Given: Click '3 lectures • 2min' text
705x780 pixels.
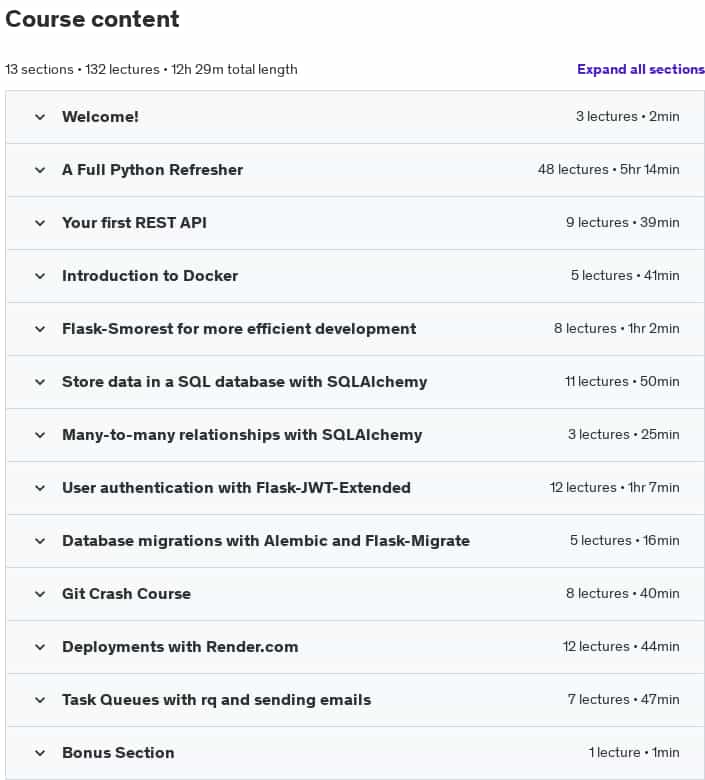Looking at the screenshot, I should tap(627, 116).
